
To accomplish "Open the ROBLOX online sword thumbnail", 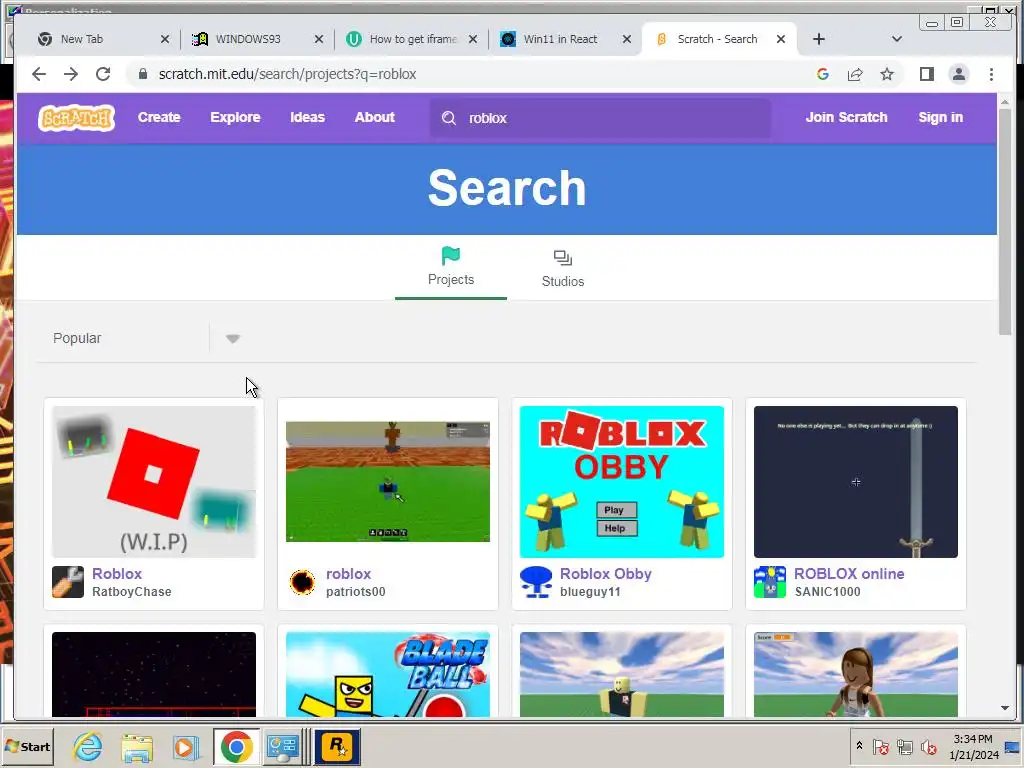I will tap(856, 482).
